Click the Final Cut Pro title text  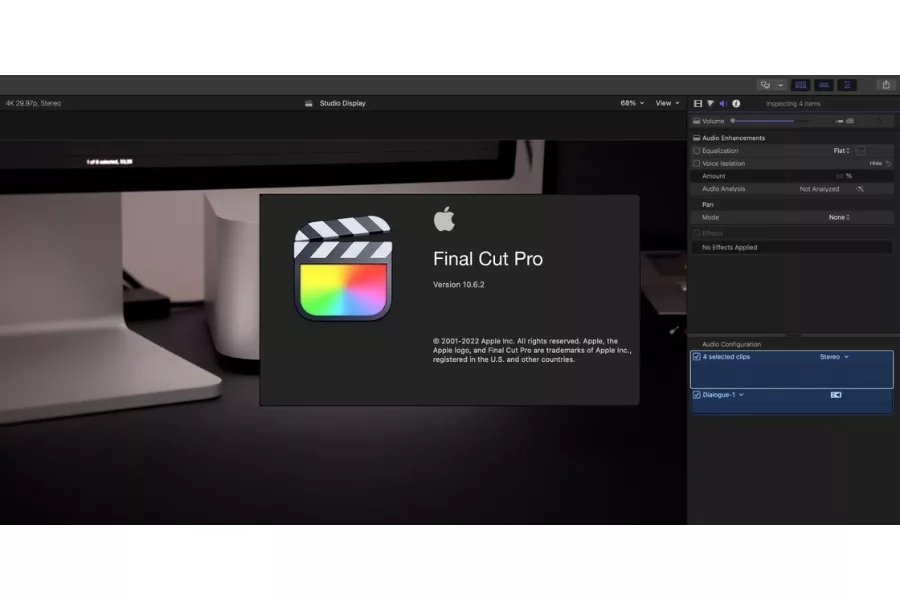click(x=488, y=259)
